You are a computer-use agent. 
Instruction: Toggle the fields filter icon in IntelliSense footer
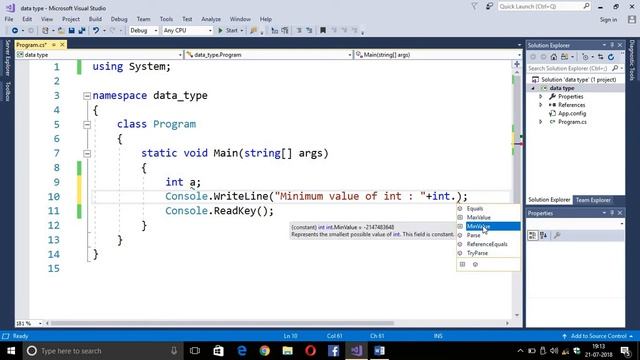tap(462, 264)
